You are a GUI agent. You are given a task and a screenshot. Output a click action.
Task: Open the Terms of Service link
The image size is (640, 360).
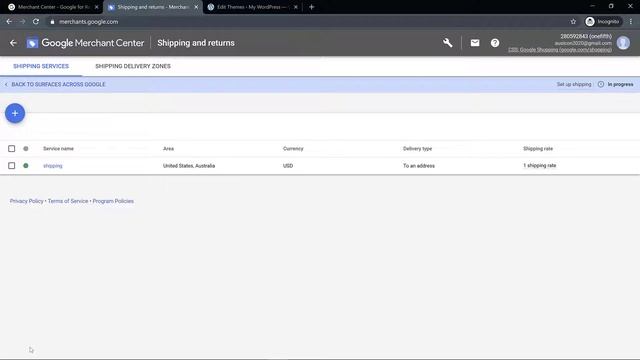point(68,201)
